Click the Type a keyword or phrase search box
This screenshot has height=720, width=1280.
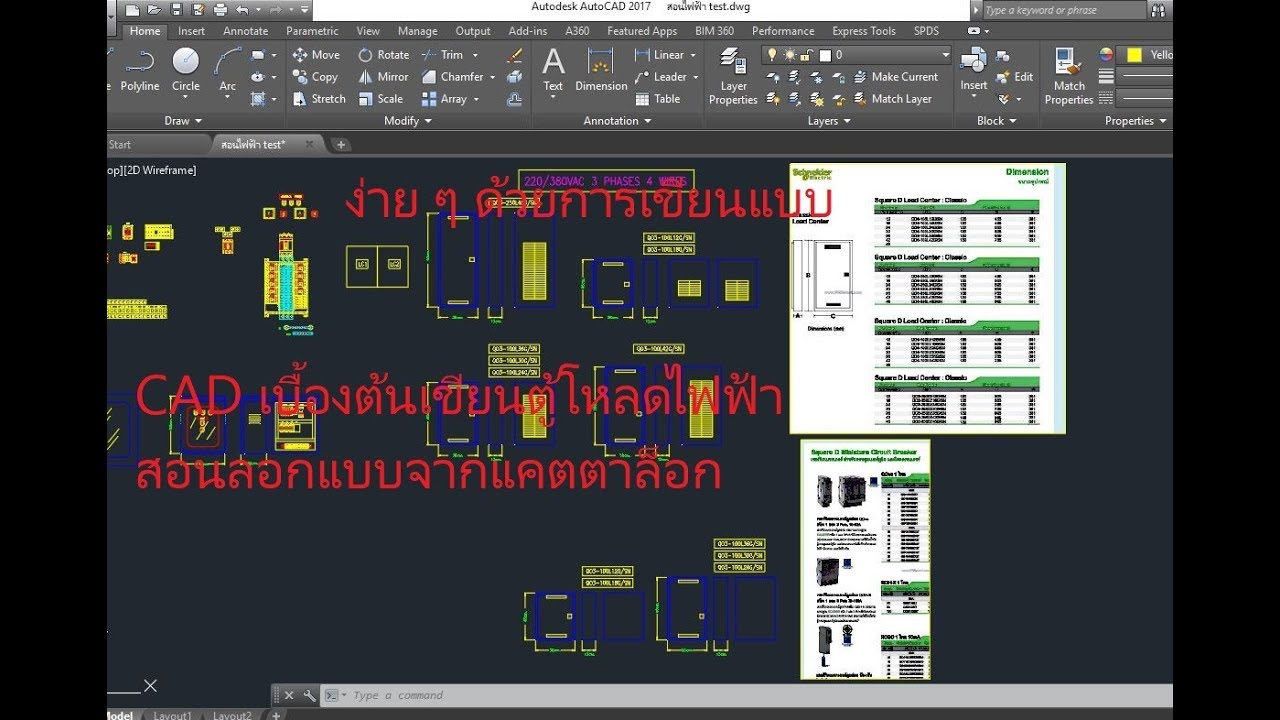coord(1064,10)
